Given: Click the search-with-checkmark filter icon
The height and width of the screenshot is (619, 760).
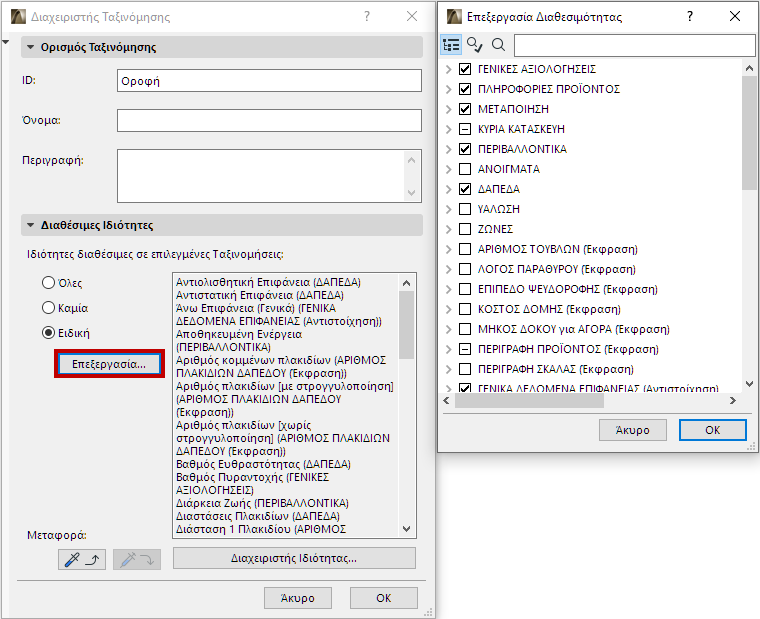Looking at the screenshot, I should [x=475, y=45].
